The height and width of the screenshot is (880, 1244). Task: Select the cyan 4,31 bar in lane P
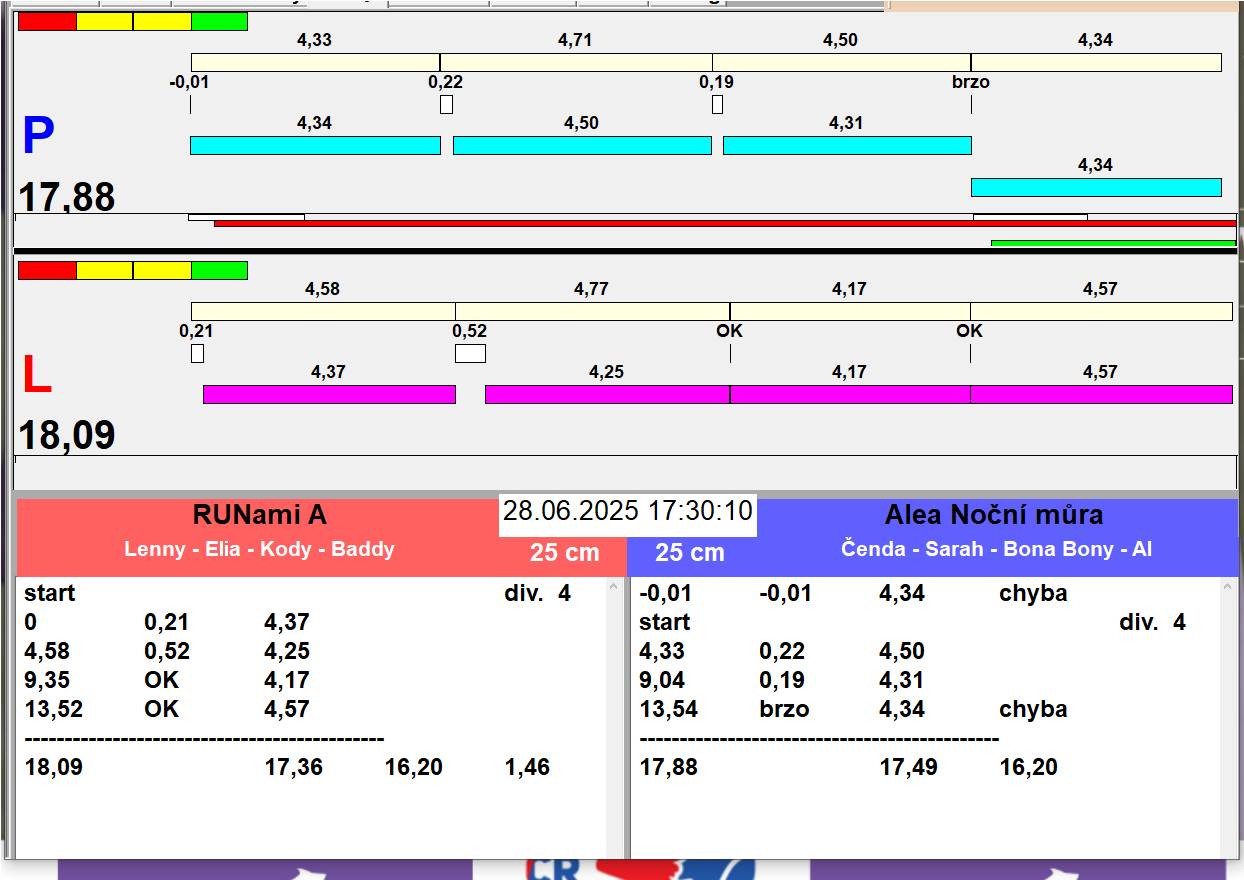[847, 145]
